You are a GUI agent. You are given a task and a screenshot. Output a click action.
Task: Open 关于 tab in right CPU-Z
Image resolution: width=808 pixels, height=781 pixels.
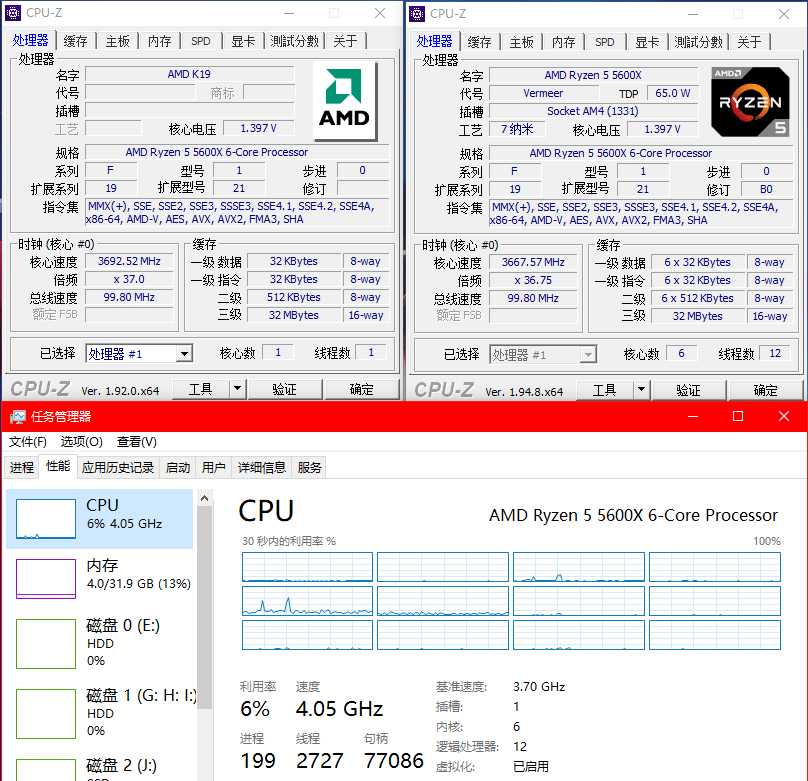click(749, 42)
